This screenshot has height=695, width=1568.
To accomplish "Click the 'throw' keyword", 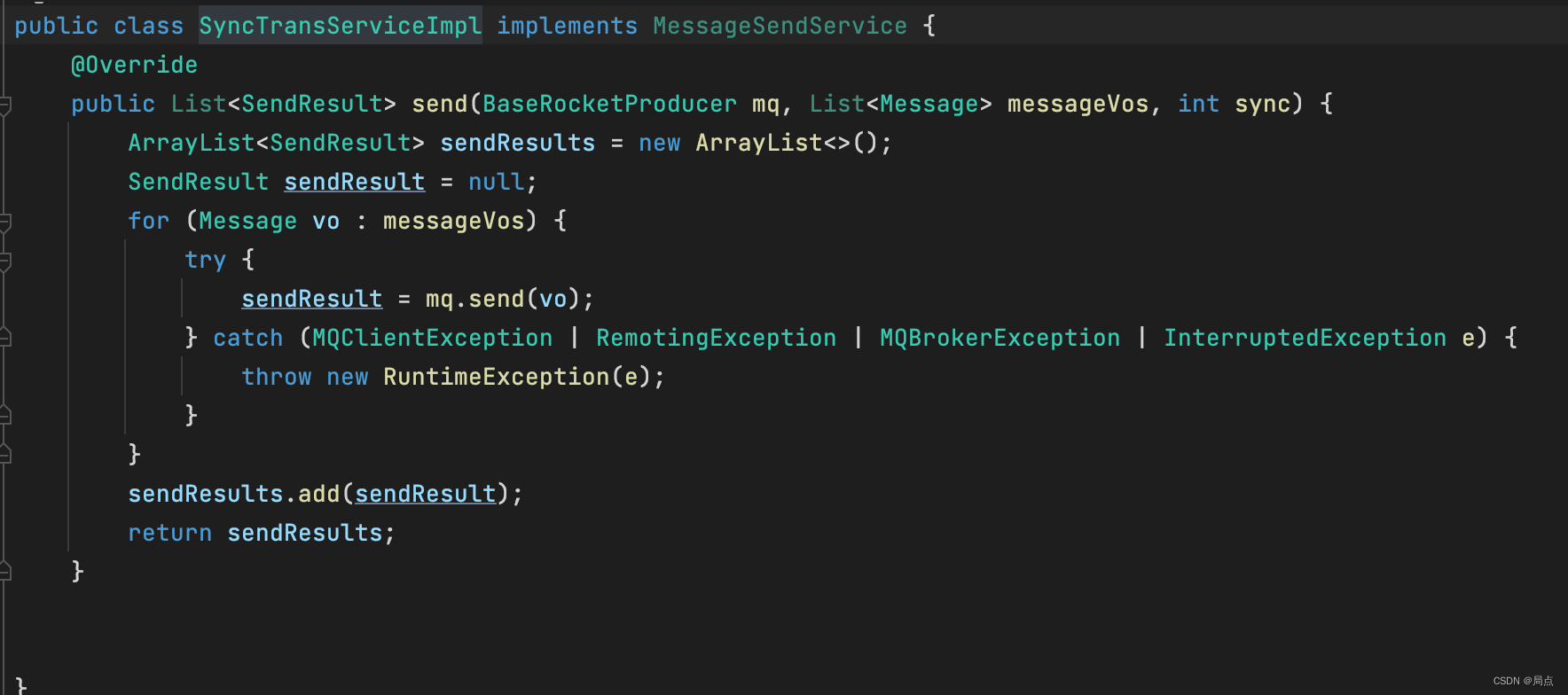I will point(277,377).
